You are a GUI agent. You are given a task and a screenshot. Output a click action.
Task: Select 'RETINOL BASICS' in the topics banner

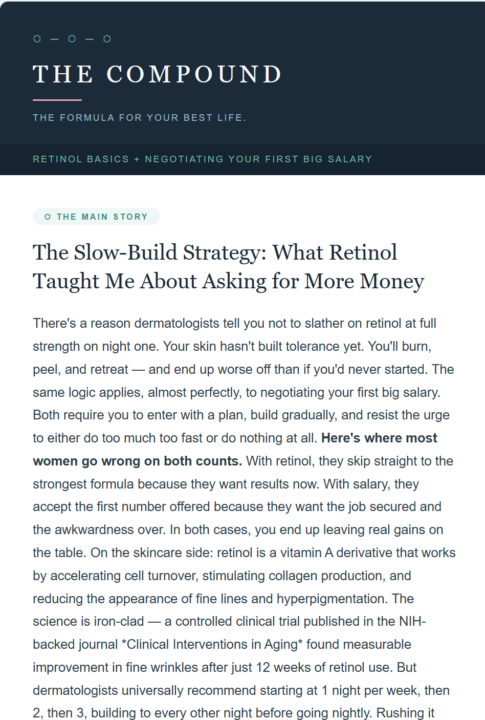click(81, 159)
